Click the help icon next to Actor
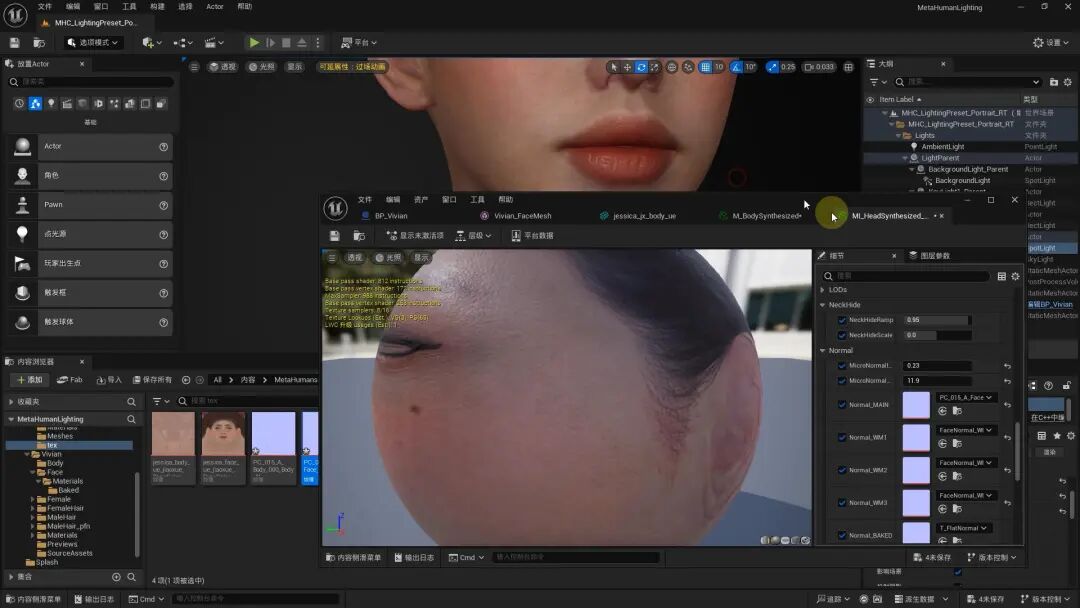The height and width of the screenshot is (608, 1080). 163,147
